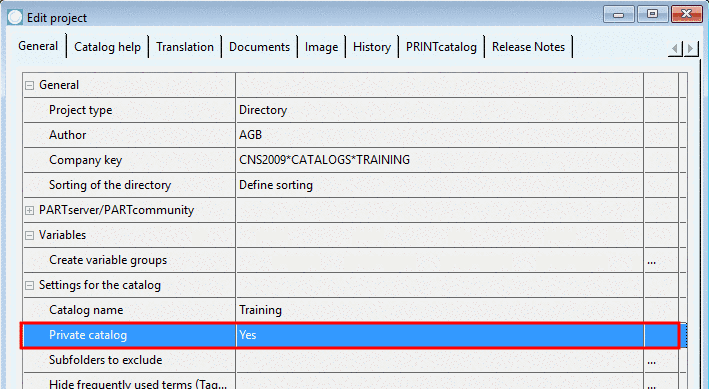Select the Project type row label
The width and height of the screenshot is (709, 389).
[80, 110]
